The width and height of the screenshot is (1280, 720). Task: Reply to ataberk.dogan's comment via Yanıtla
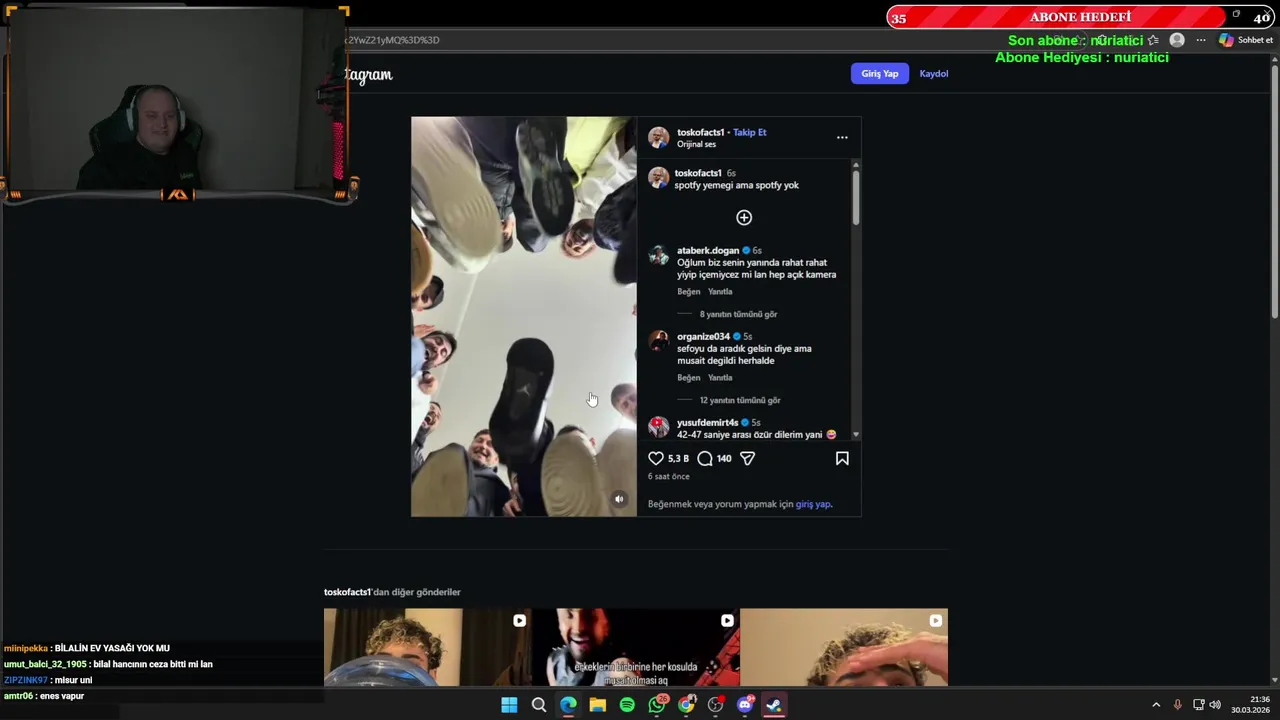(720, 292)
